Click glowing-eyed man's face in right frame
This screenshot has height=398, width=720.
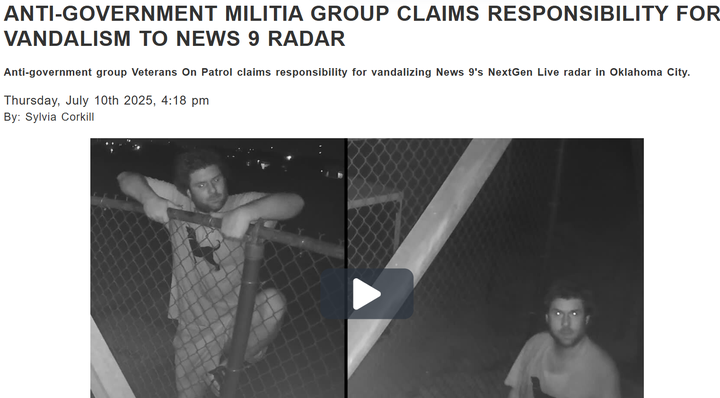[x=567, y=319]
